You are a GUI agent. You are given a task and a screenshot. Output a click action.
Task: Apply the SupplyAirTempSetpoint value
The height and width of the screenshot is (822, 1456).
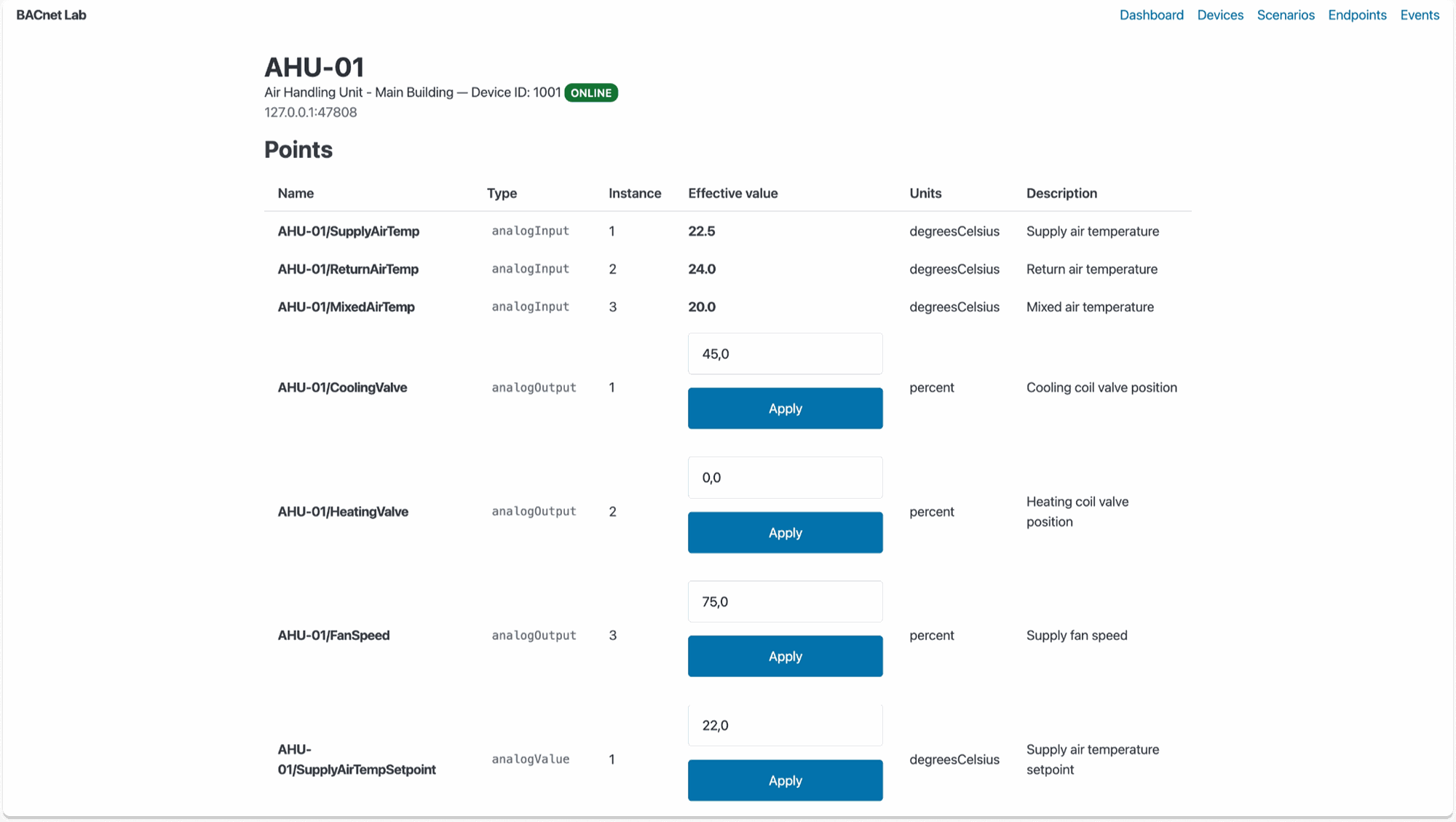[x=785, y=780]
